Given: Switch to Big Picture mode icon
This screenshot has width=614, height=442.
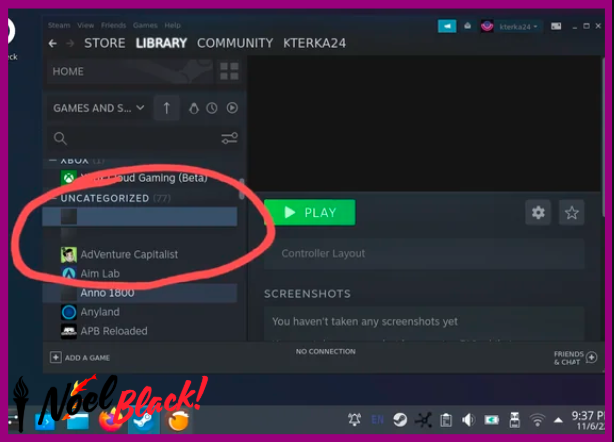Looking at the screenshot, I should (556, 26).
